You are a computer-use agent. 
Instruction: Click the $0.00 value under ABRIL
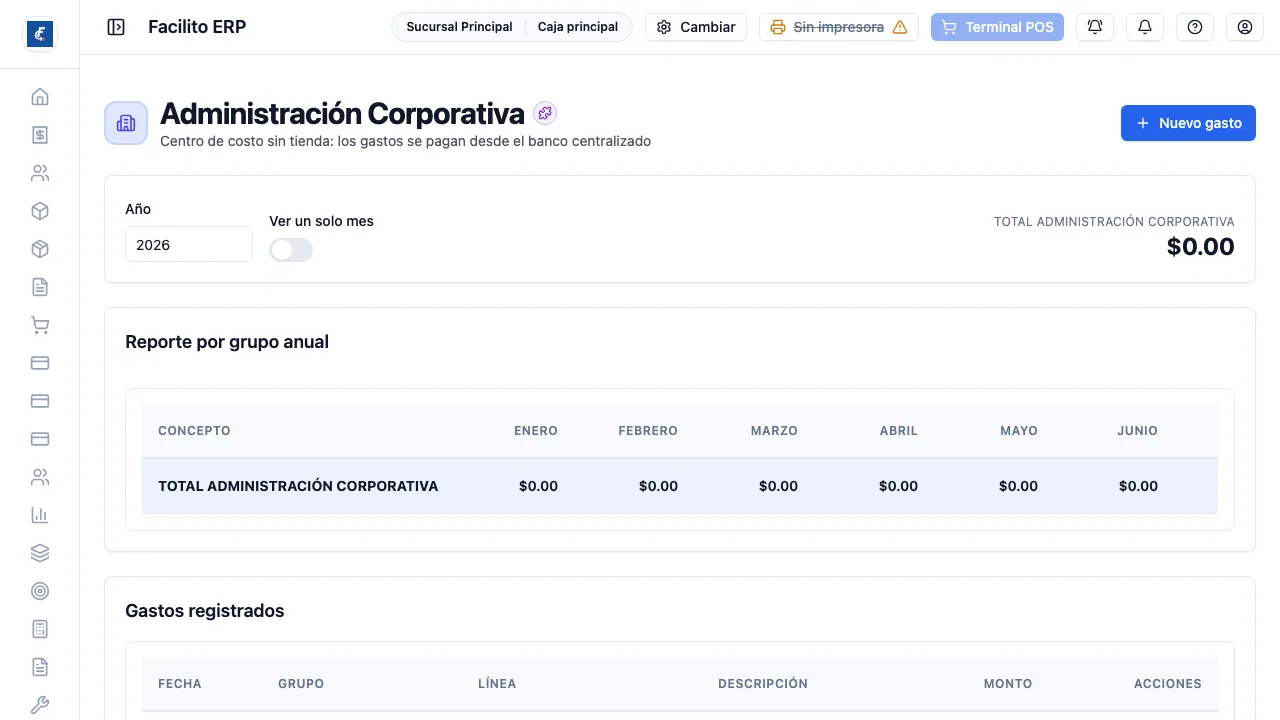click(x=898, y=486)
